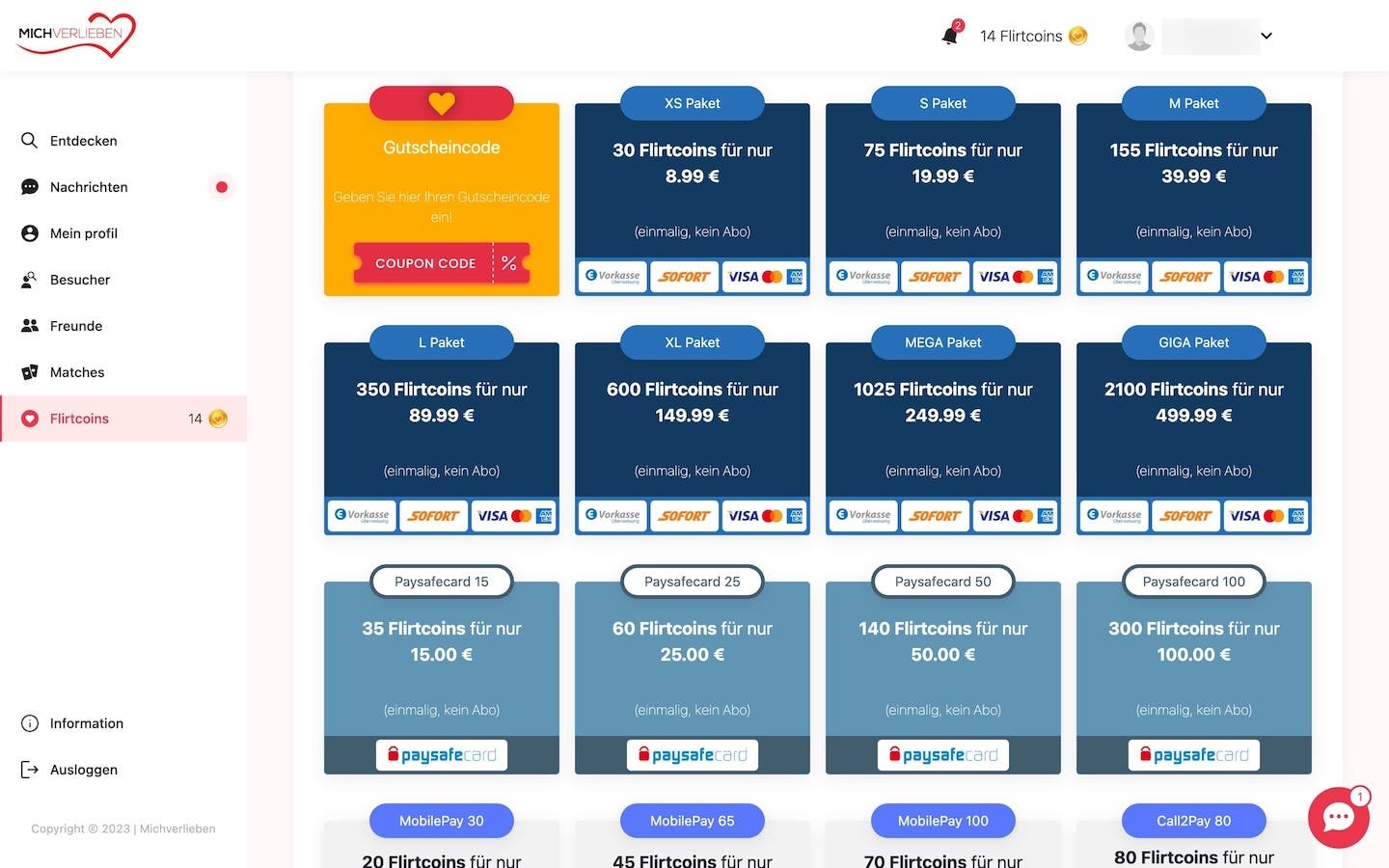Screen dimensions: 1389x868
Task: Select the MEGA Paket label
Action: tap(943, 342)
